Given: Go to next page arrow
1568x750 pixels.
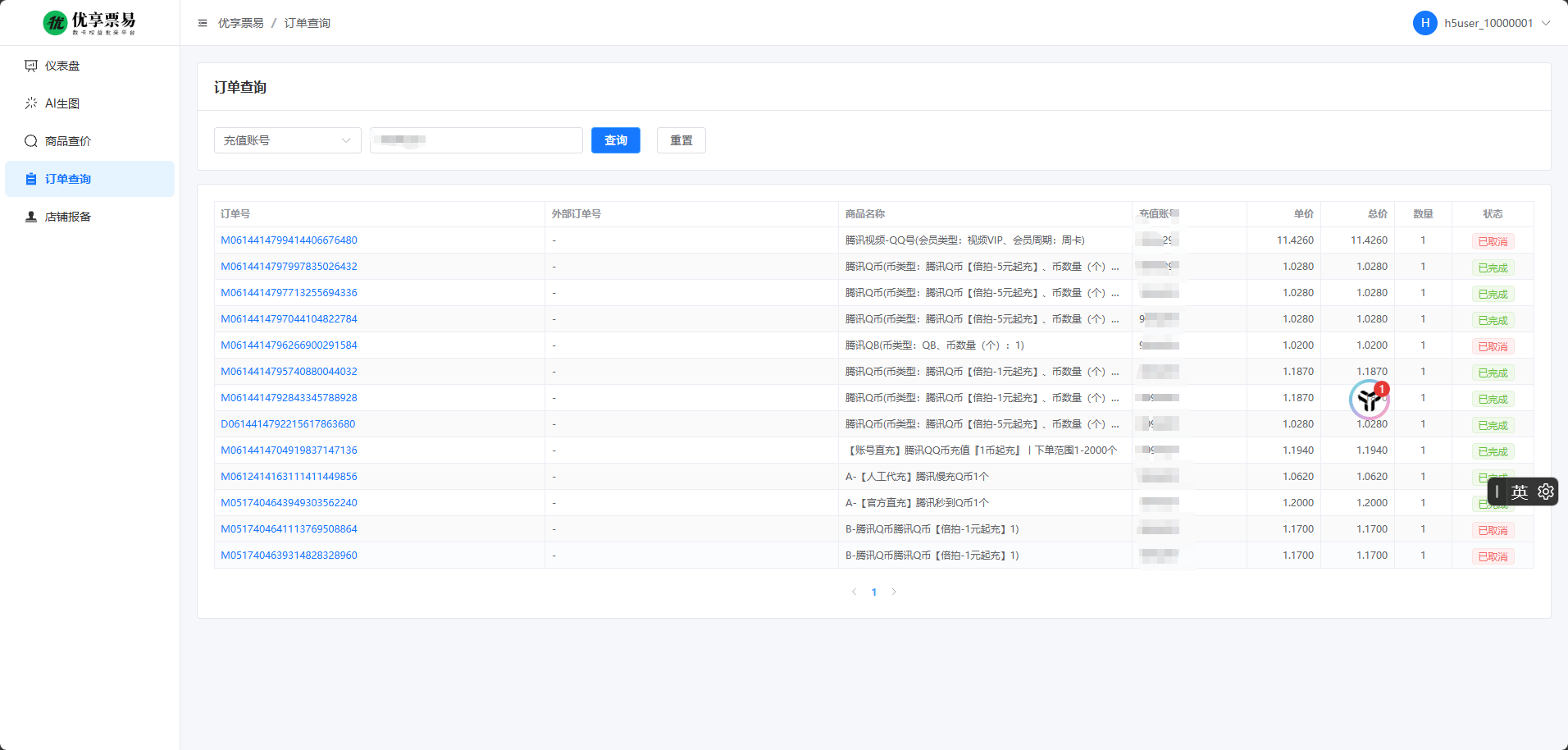Looking at the screenshot, I should coord(894,592).
